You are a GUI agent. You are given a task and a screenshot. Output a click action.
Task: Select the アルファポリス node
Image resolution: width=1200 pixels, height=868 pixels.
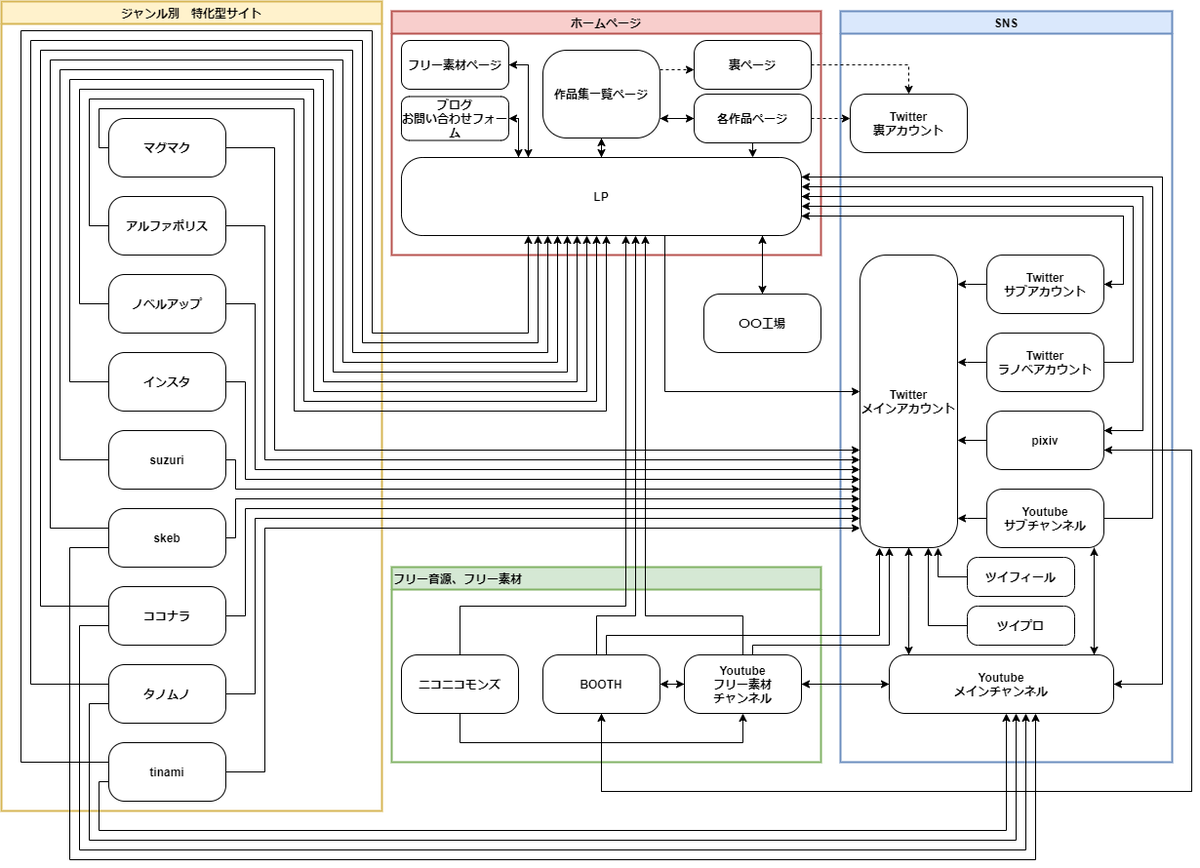pyautogui.click(x=167, y=226)
